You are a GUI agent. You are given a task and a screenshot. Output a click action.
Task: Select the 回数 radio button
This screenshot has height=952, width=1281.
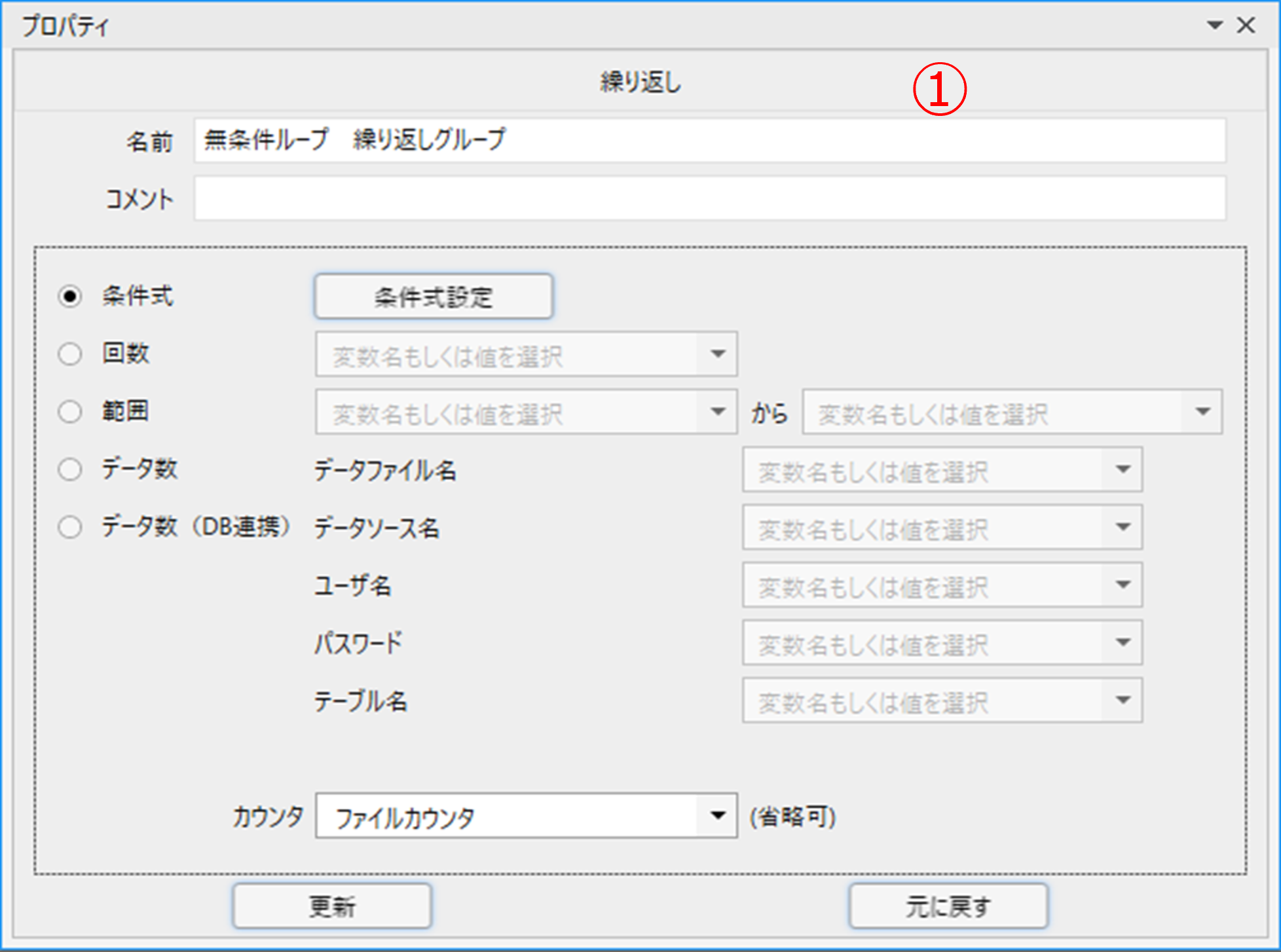[x=70, y=354]
